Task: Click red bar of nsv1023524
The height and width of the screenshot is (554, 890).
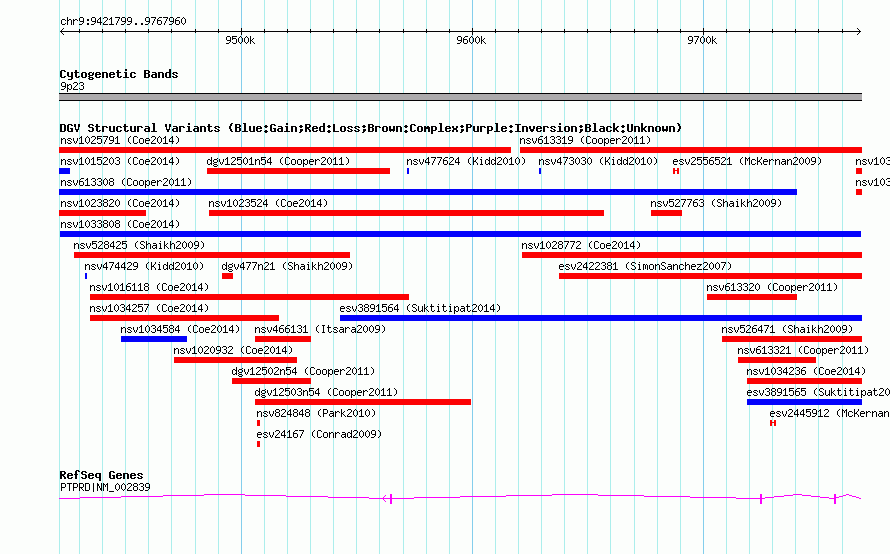Action: pyautogui.click(x=406, y=213)
